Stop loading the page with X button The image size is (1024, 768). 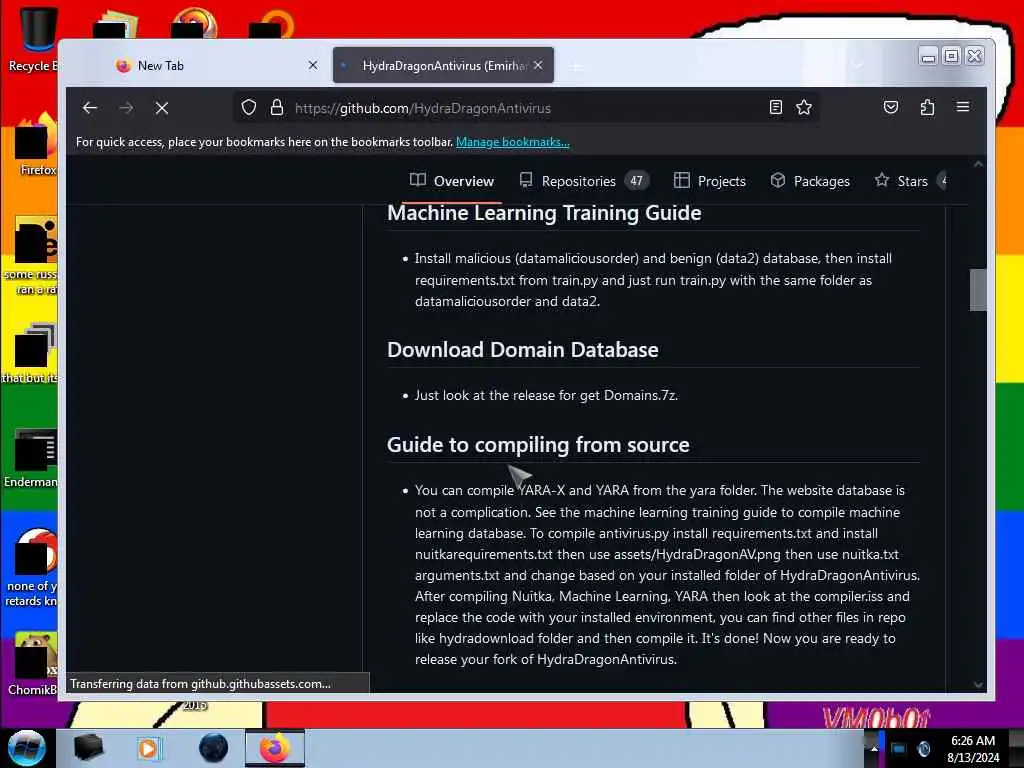(162, 108)
